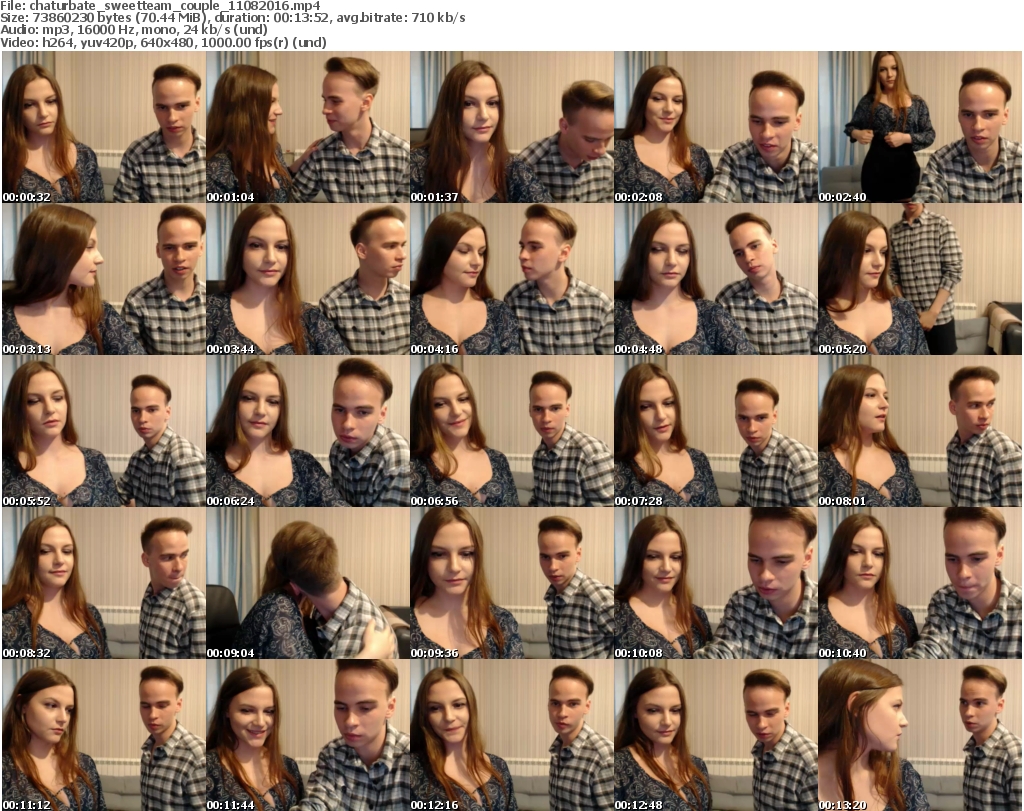The width and height of the screenshot is (1024, 811).
Task: Click the contact-sheet frame at 00:11:44
Action: coord(308,735)
